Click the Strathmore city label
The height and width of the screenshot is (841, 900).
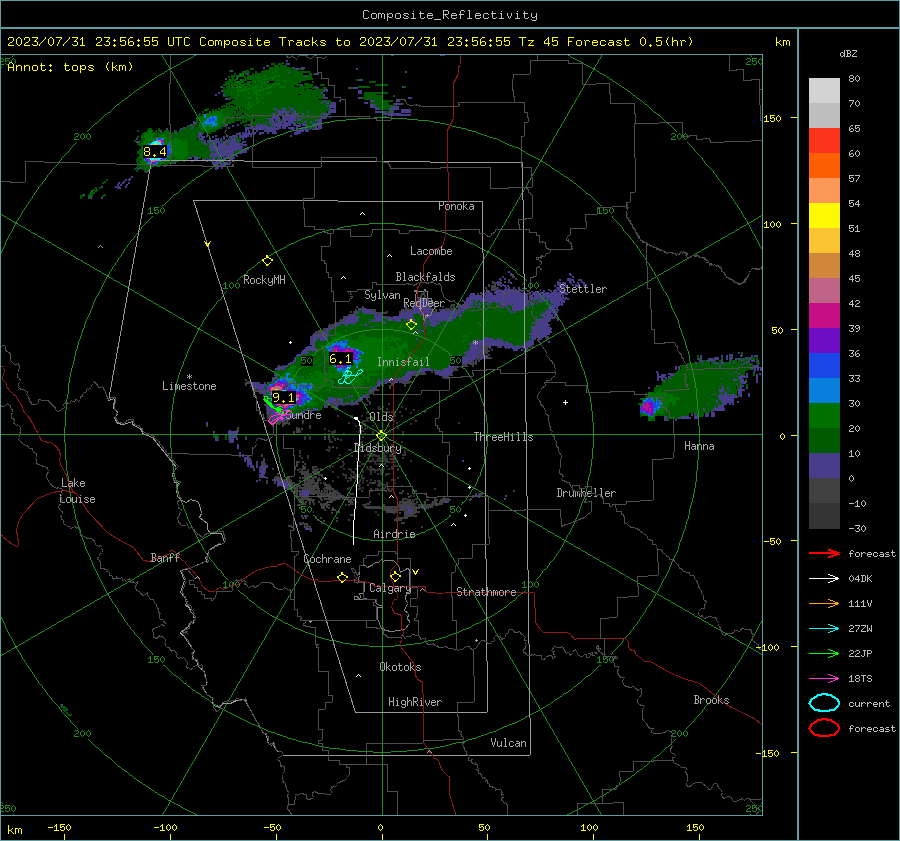pyautogui.click(x=486, y=592)
